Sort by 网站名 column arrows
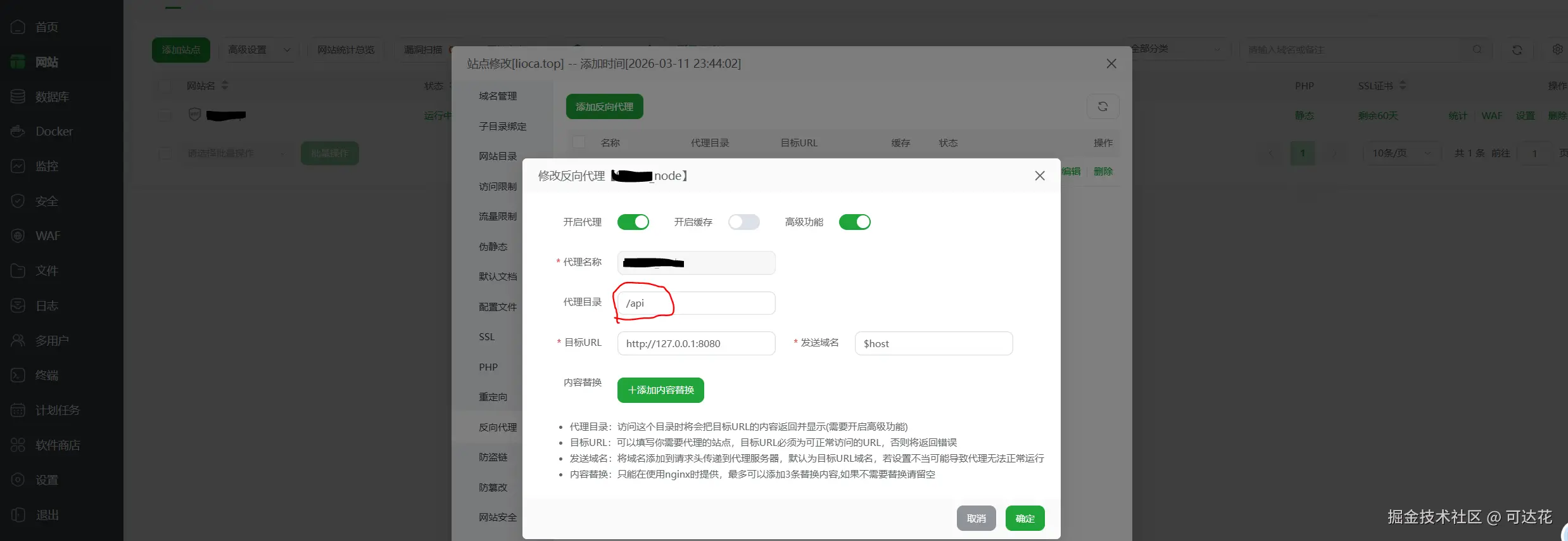The width and height of the screenshot is (1568, 541). tap(225, 85)
